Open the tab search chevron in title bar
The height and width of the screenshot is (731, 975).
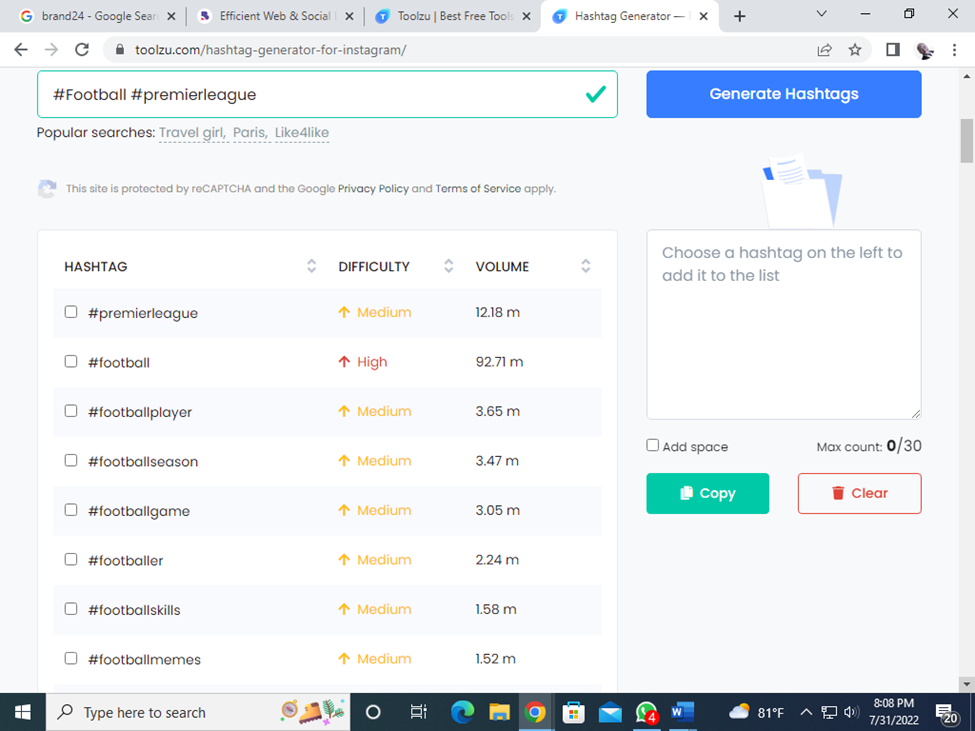click(x=821, y=14)
